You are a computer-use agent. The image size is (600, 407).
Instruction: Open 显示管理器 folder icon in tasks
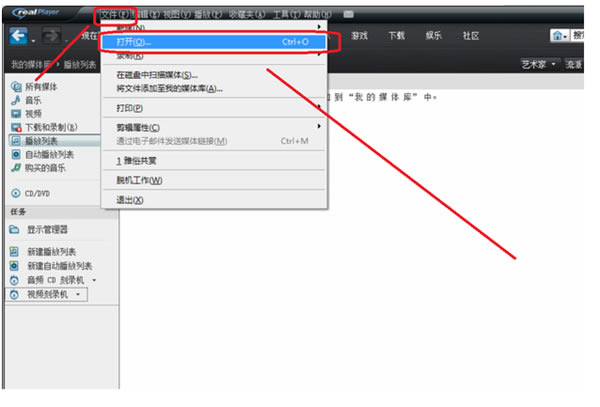click(14, 230)
